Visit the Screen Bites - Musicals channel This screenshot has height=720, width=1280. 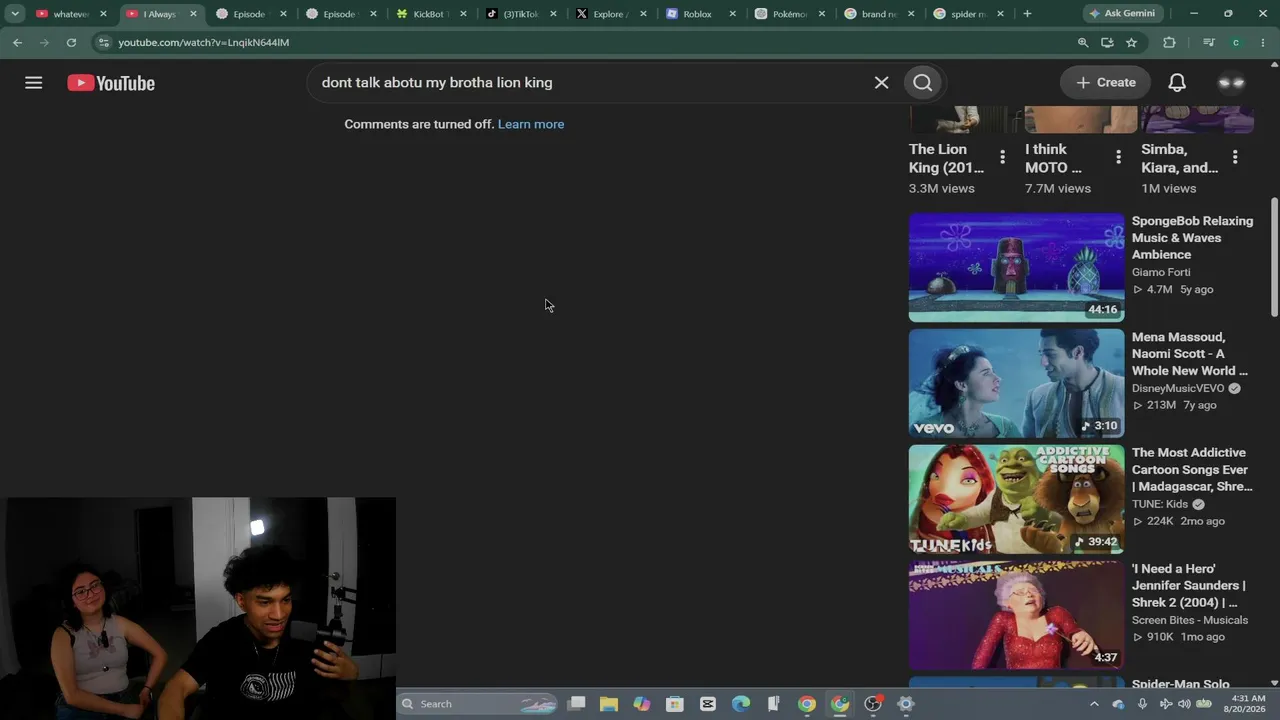tap(1190, 620)
